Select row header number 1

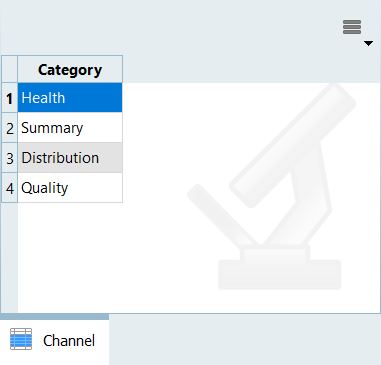point(9,98)
